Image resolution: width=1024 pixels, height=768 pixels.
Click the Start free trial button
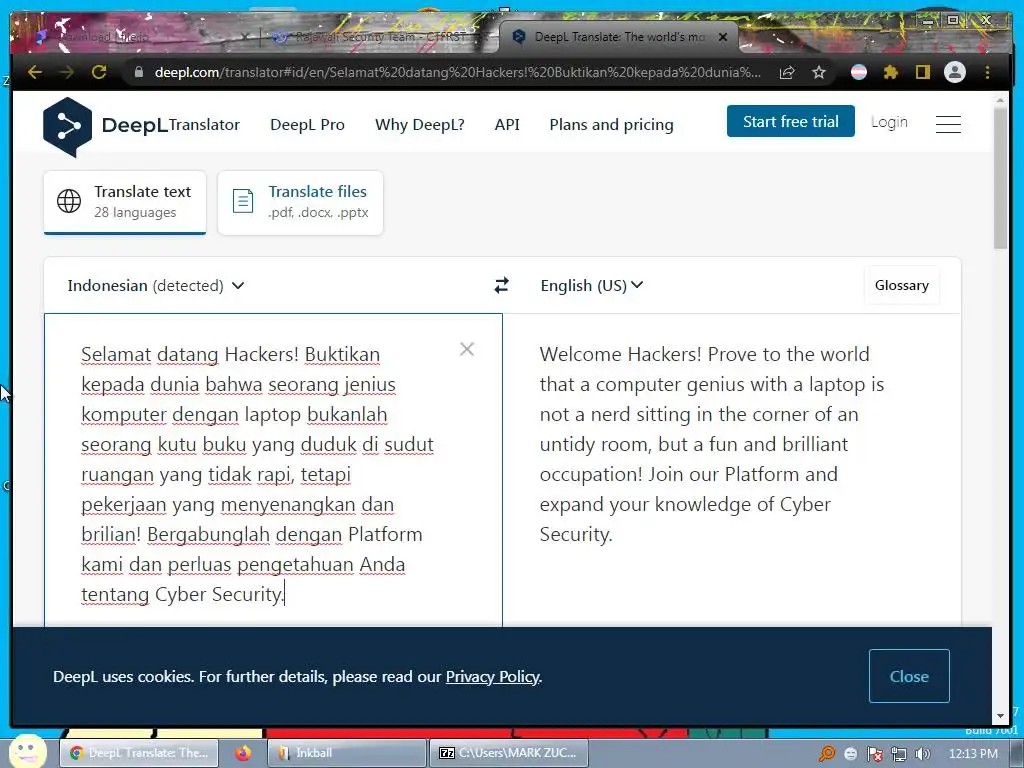(x=791, y=121)
